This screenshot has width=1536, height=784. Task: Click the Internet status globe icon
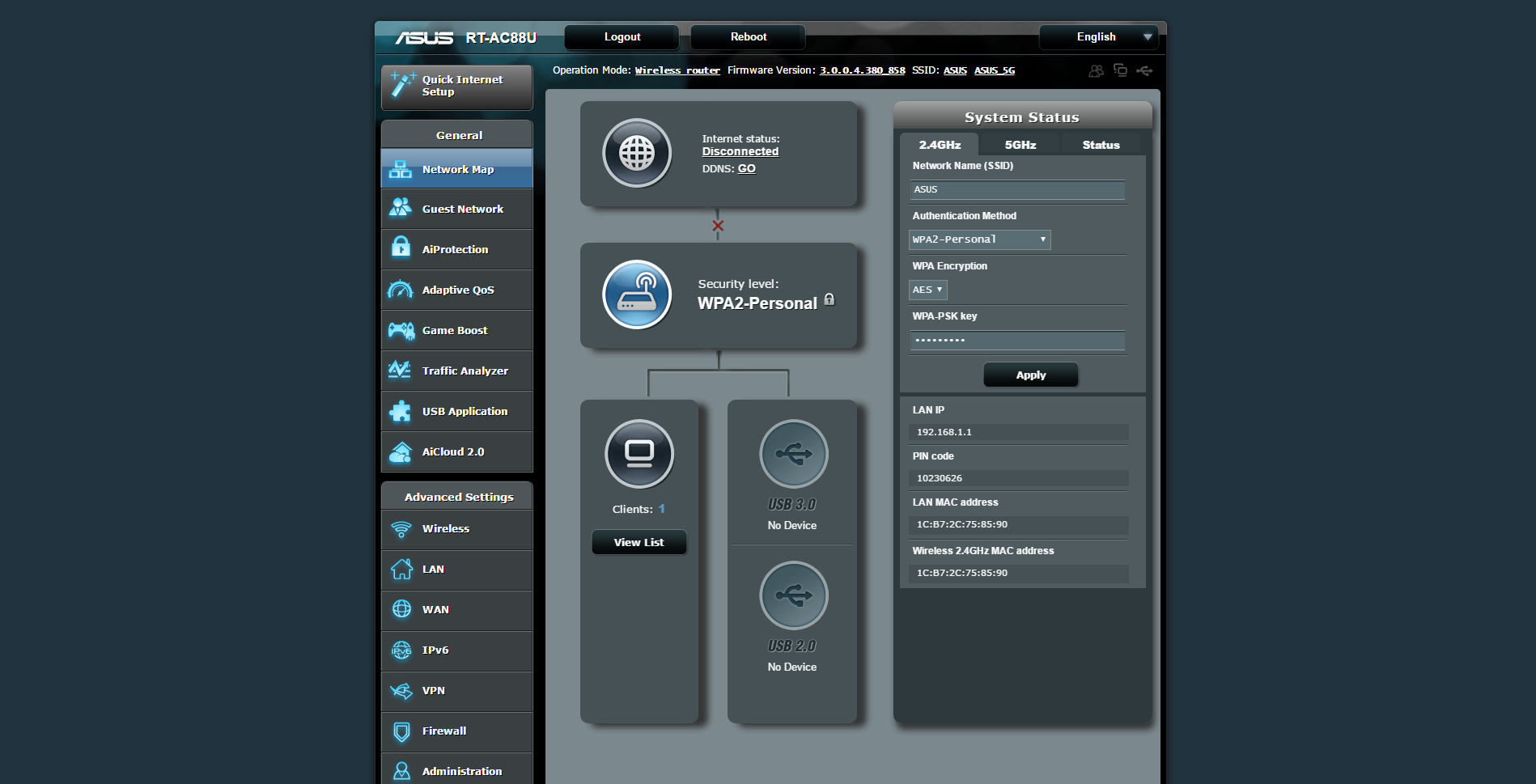click(637, 153)
